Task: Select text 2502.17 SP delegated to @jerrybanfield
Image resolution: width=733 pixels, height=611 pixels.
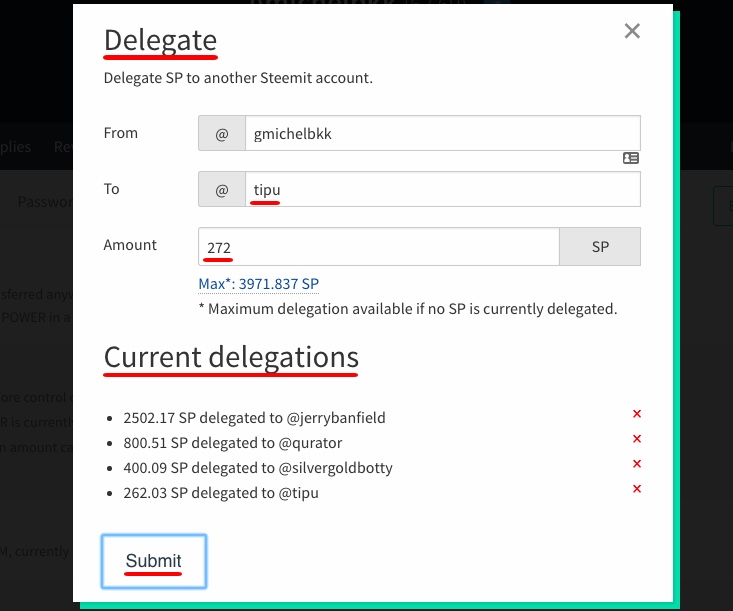Action: click(254, 417)
